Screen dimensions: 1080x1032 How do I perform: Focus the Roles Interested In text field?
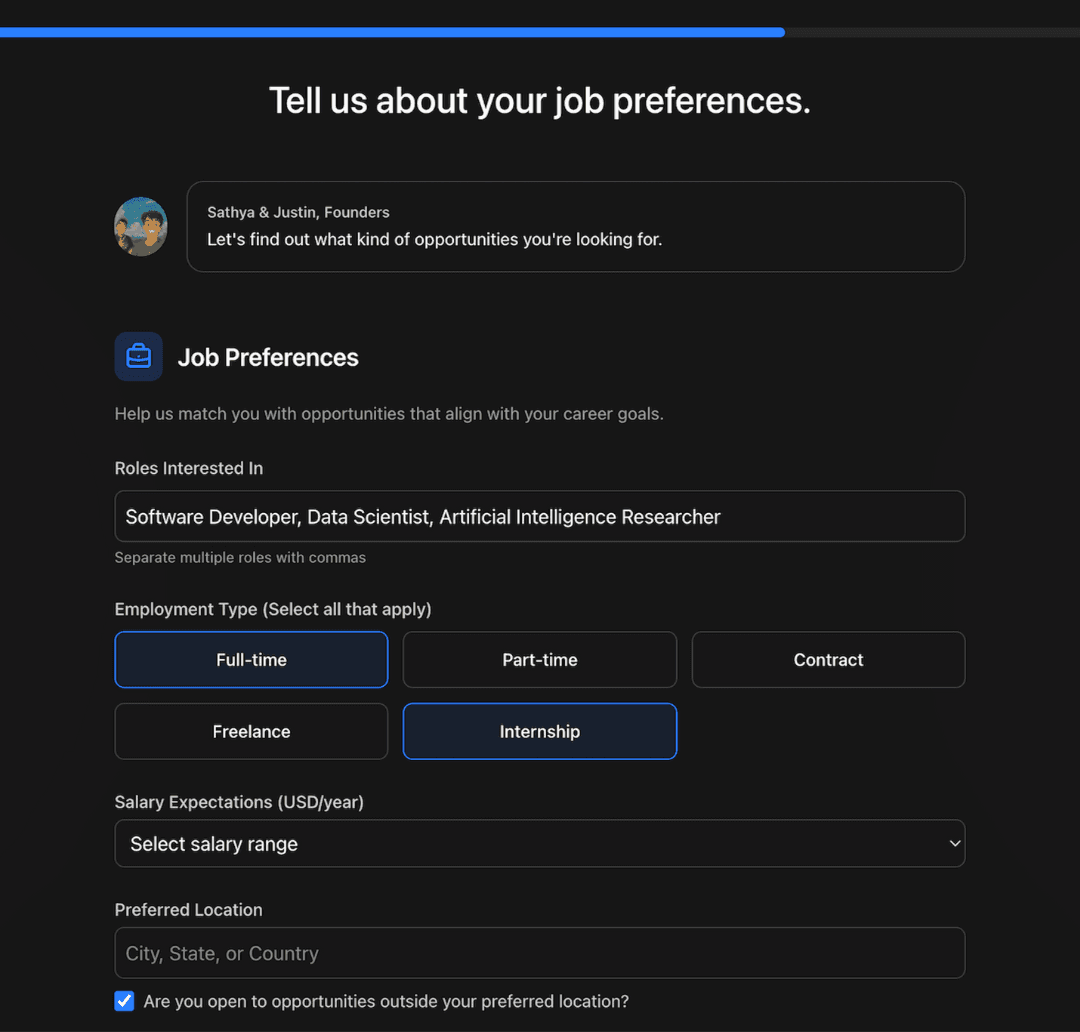click(x=540, y=516)
